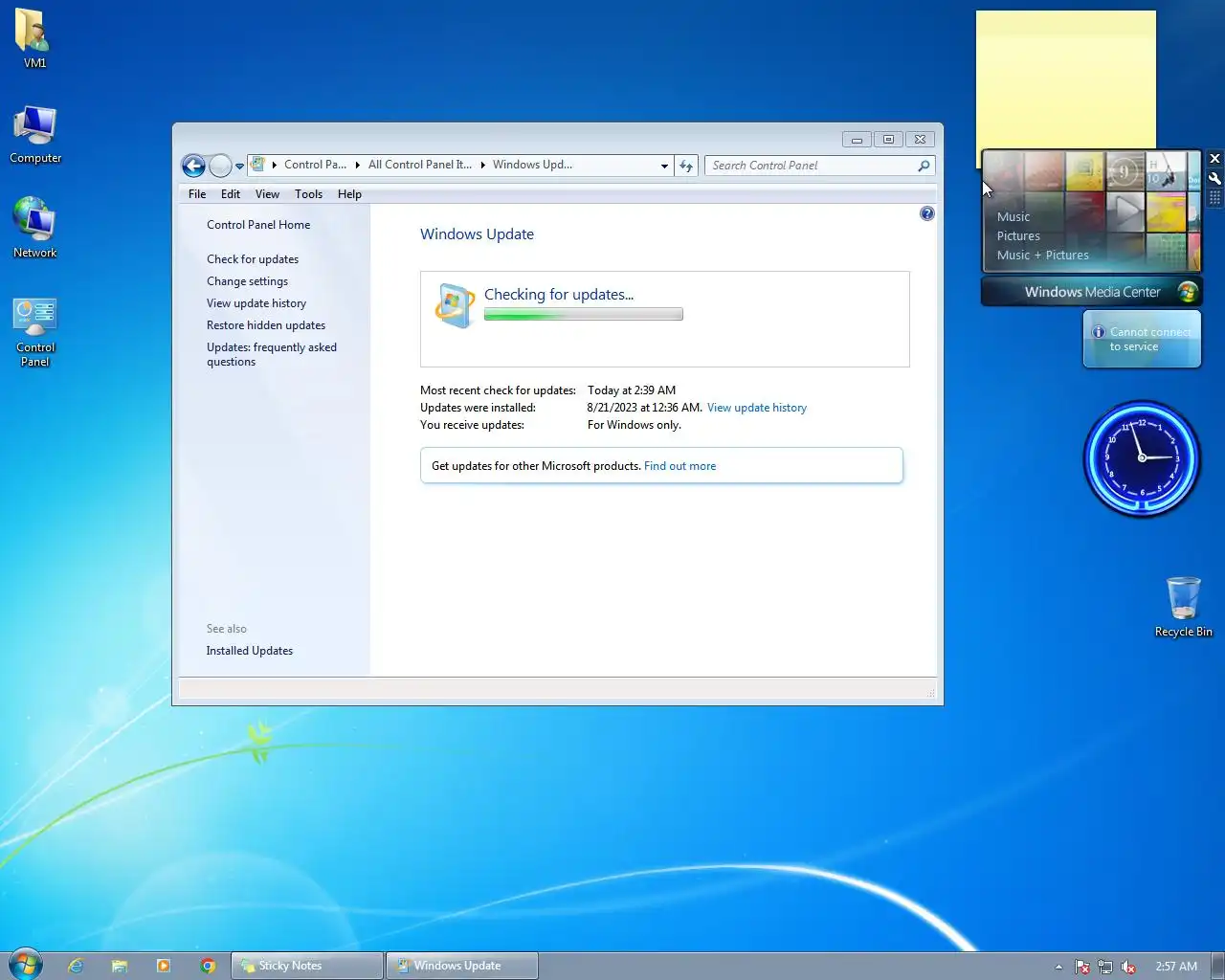Click the Back navigation arrow
Image resolution: width=1225 pixels, height=980 pixels.
[193, 166]
